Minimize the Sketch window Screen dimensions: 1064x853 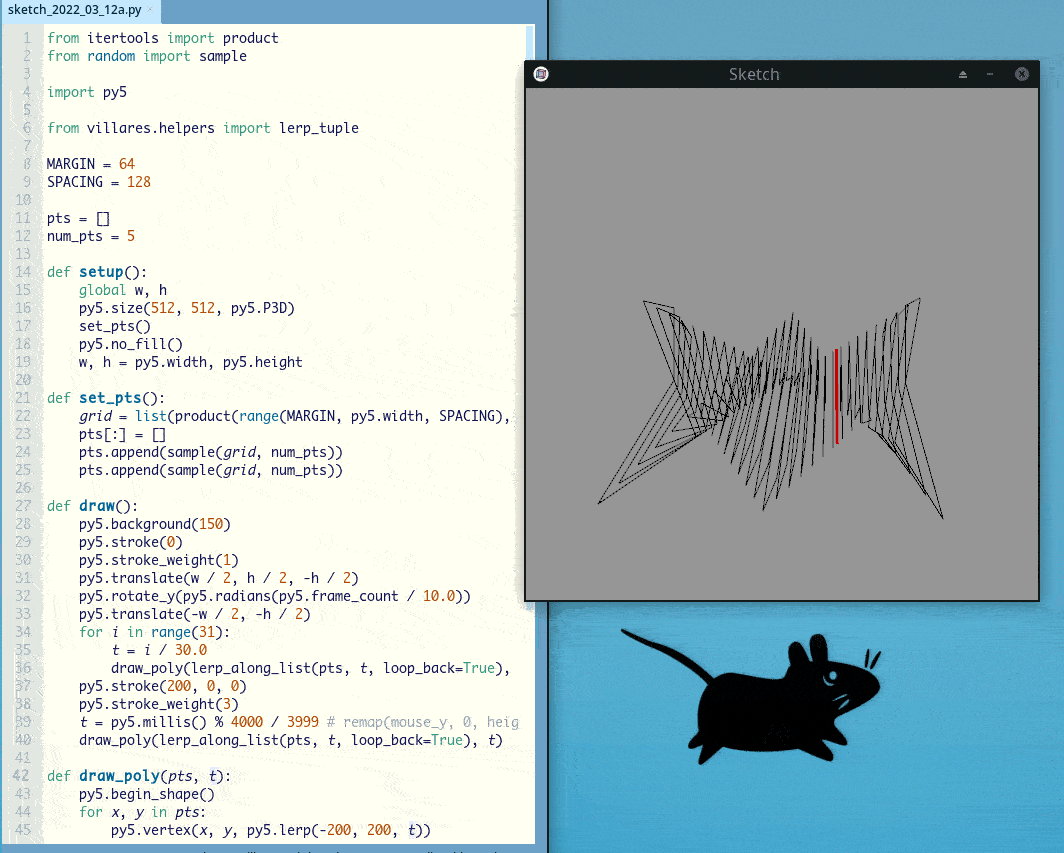(x=990, y=74)
